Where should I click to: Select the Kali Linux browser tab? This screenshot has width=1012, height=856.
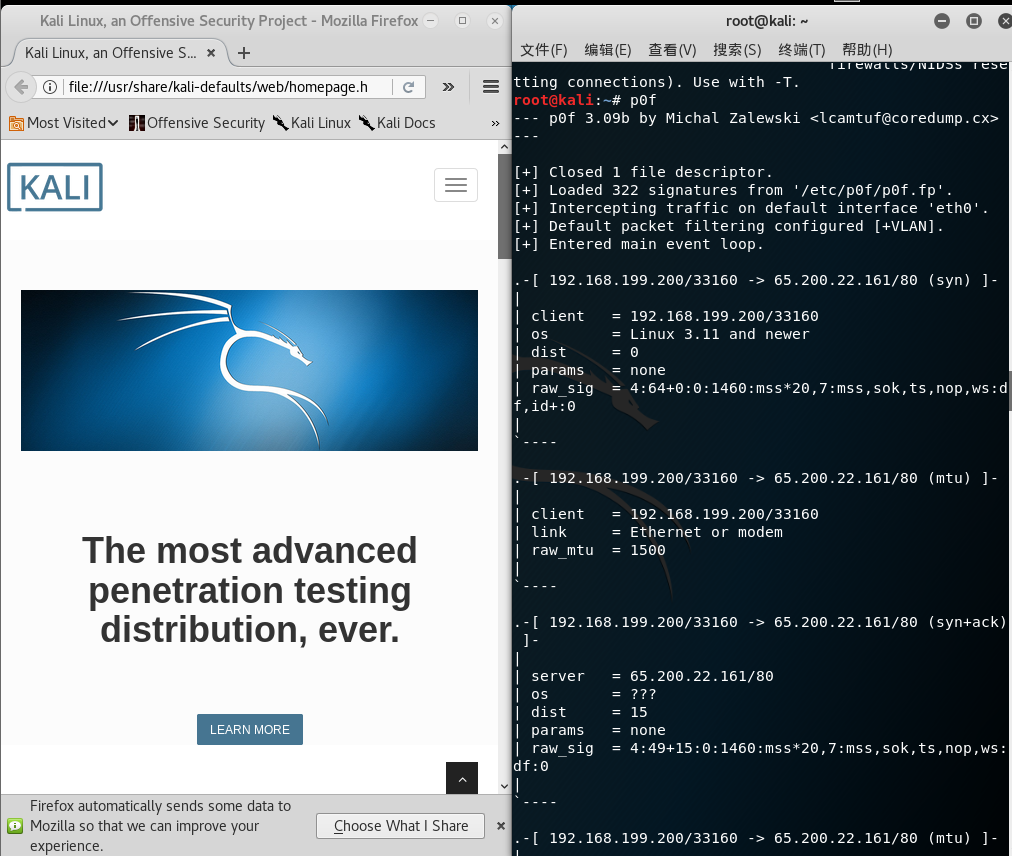pos(110,52)
